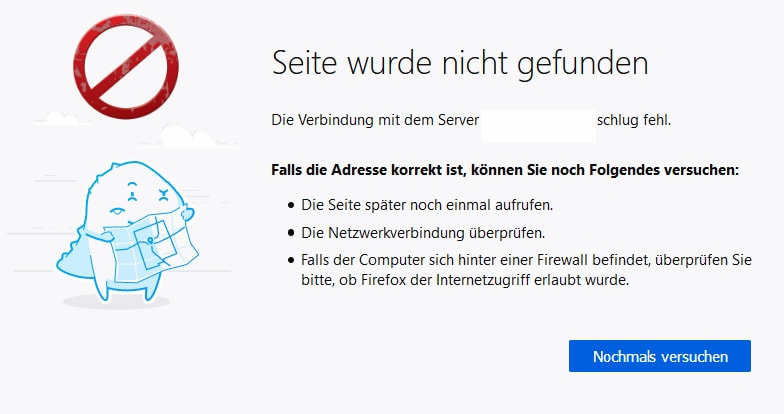Click the blanked-out server name box

tap(538, 126)
